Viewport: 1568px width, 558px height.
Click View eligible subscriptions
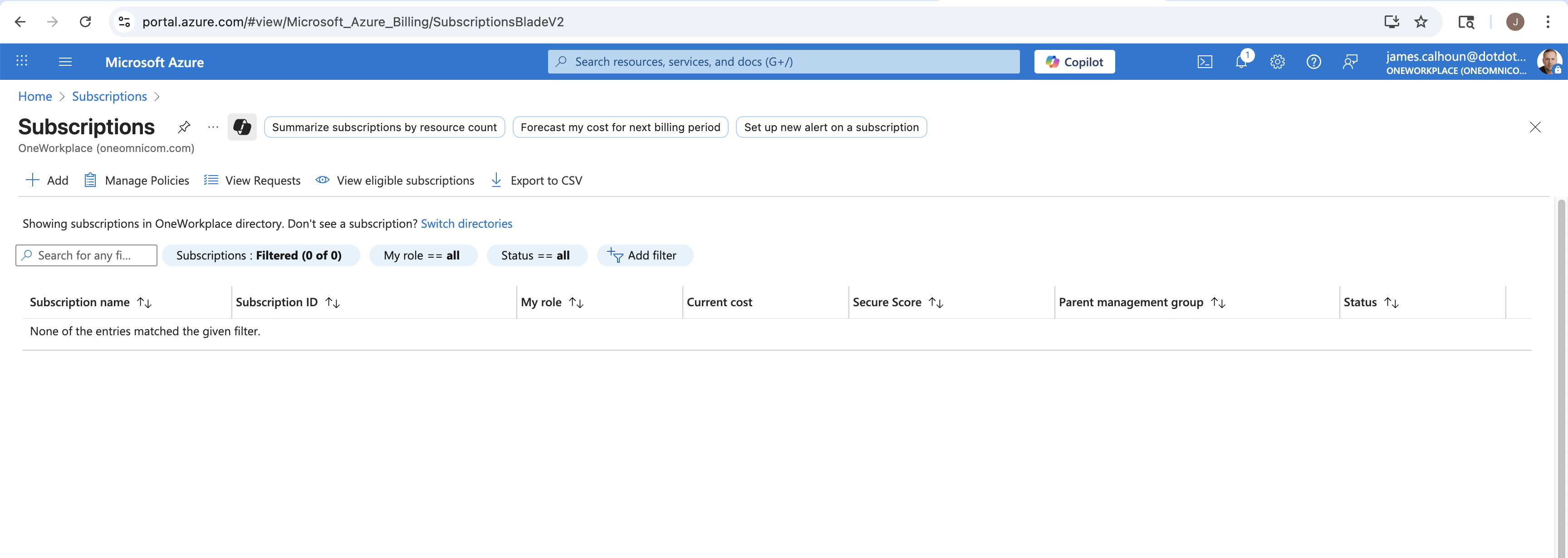(395, 181)
